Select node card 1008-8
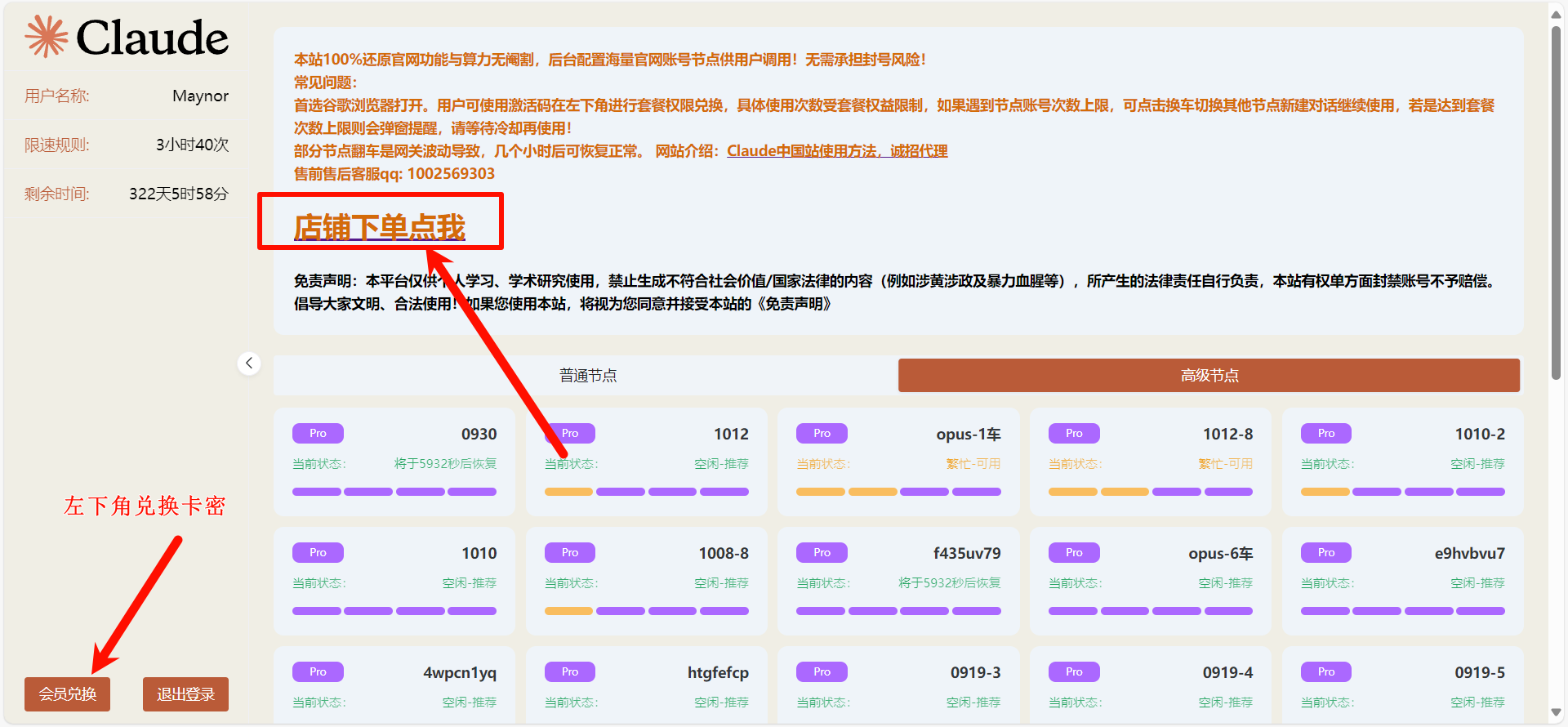 tap(647, 581)
